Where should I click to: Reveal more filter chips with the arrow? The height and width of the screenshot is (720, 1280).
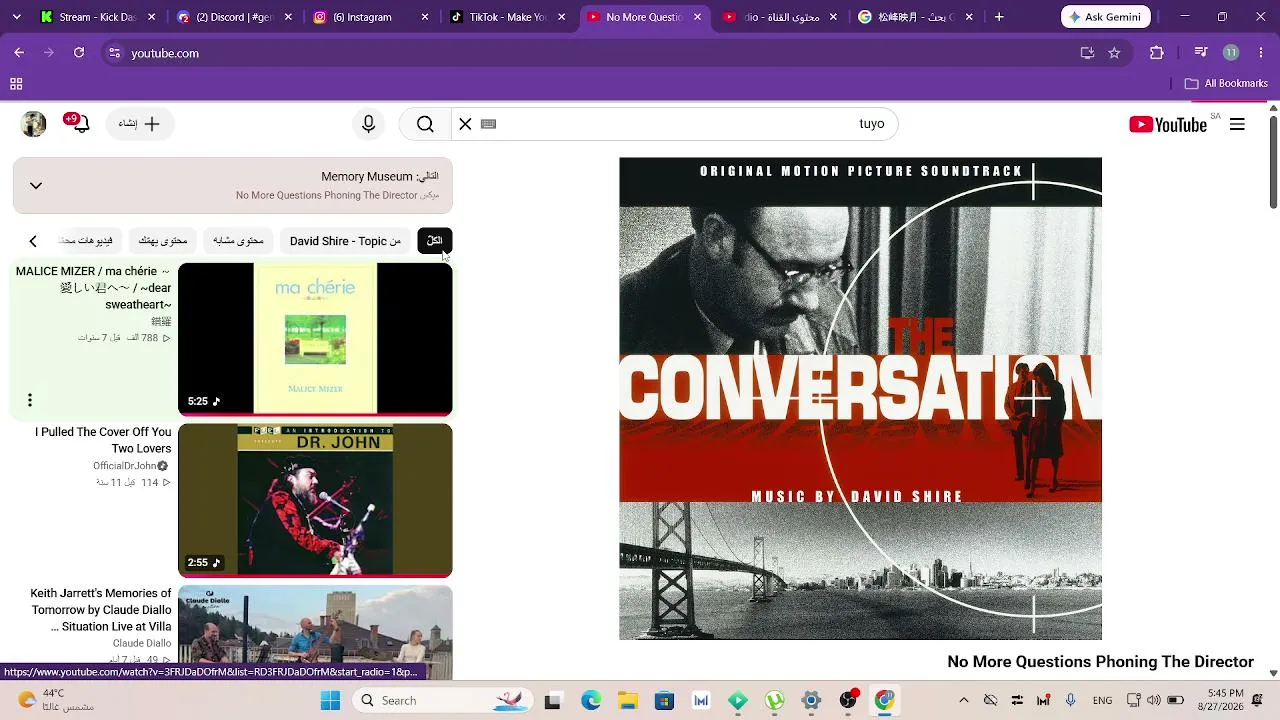click(x=33, y=241)
